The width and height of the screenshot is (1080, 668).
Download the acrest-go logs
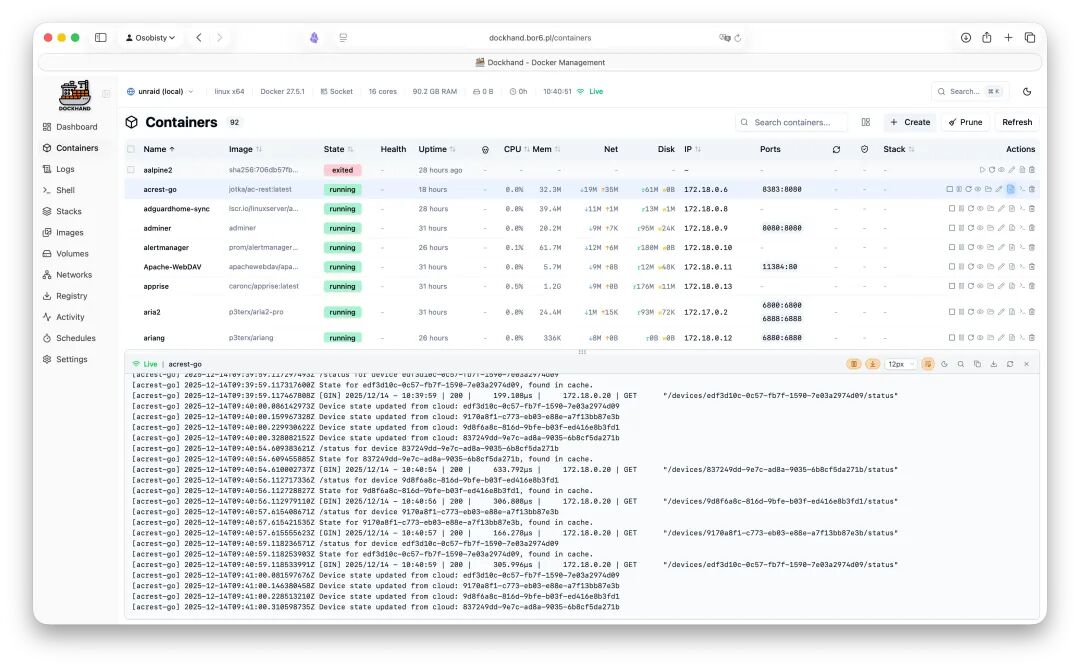point(994,364)
